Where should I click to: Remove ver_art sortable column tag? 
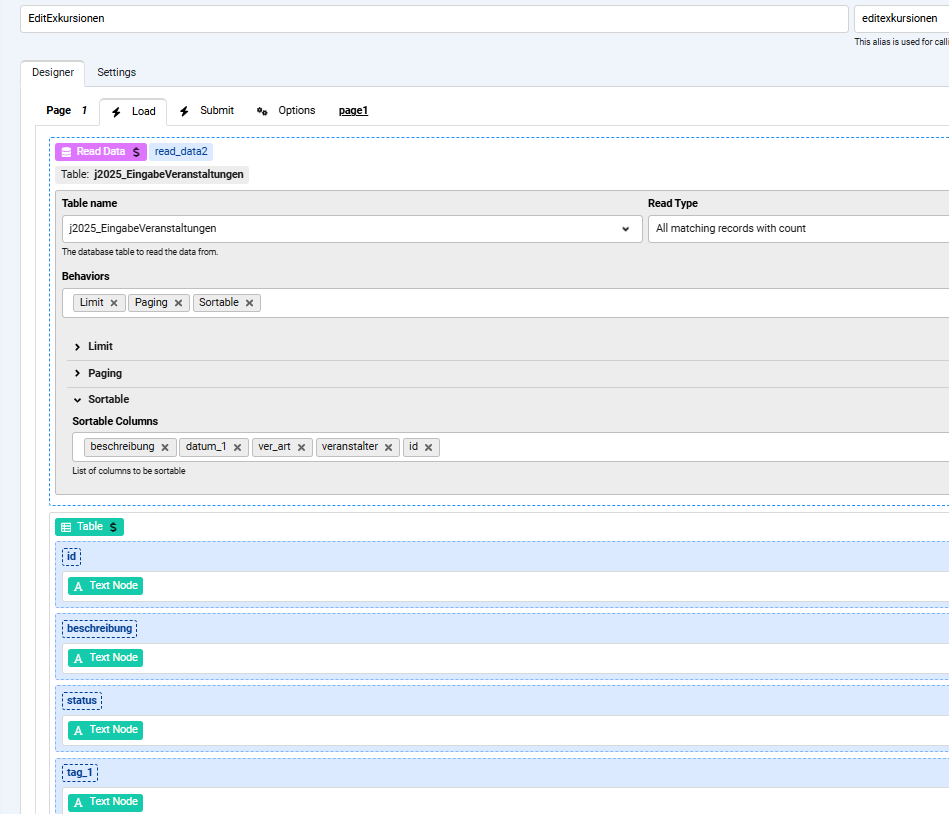click(301, 447)
